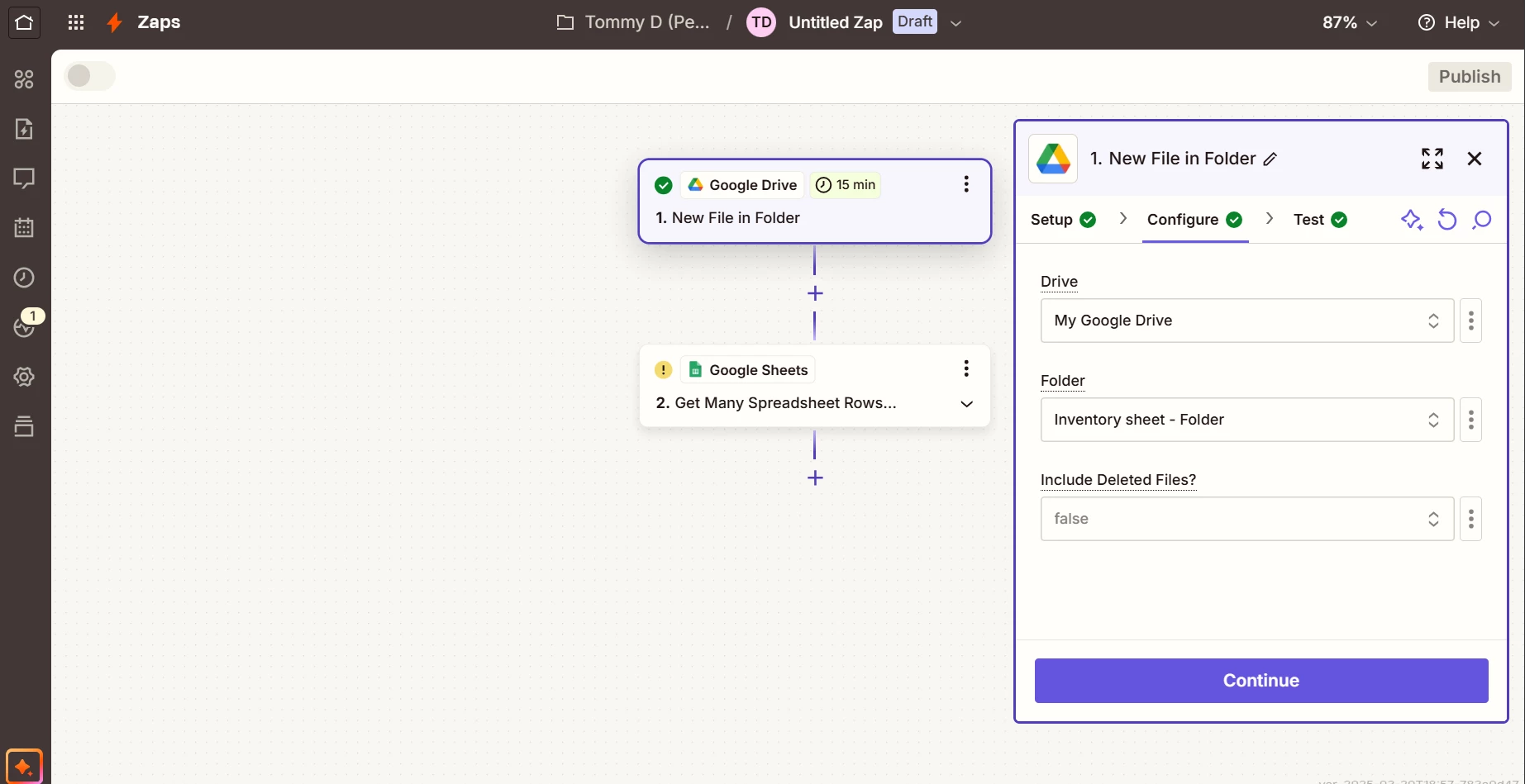Click Google Drive green check status icon

(663, 185)
